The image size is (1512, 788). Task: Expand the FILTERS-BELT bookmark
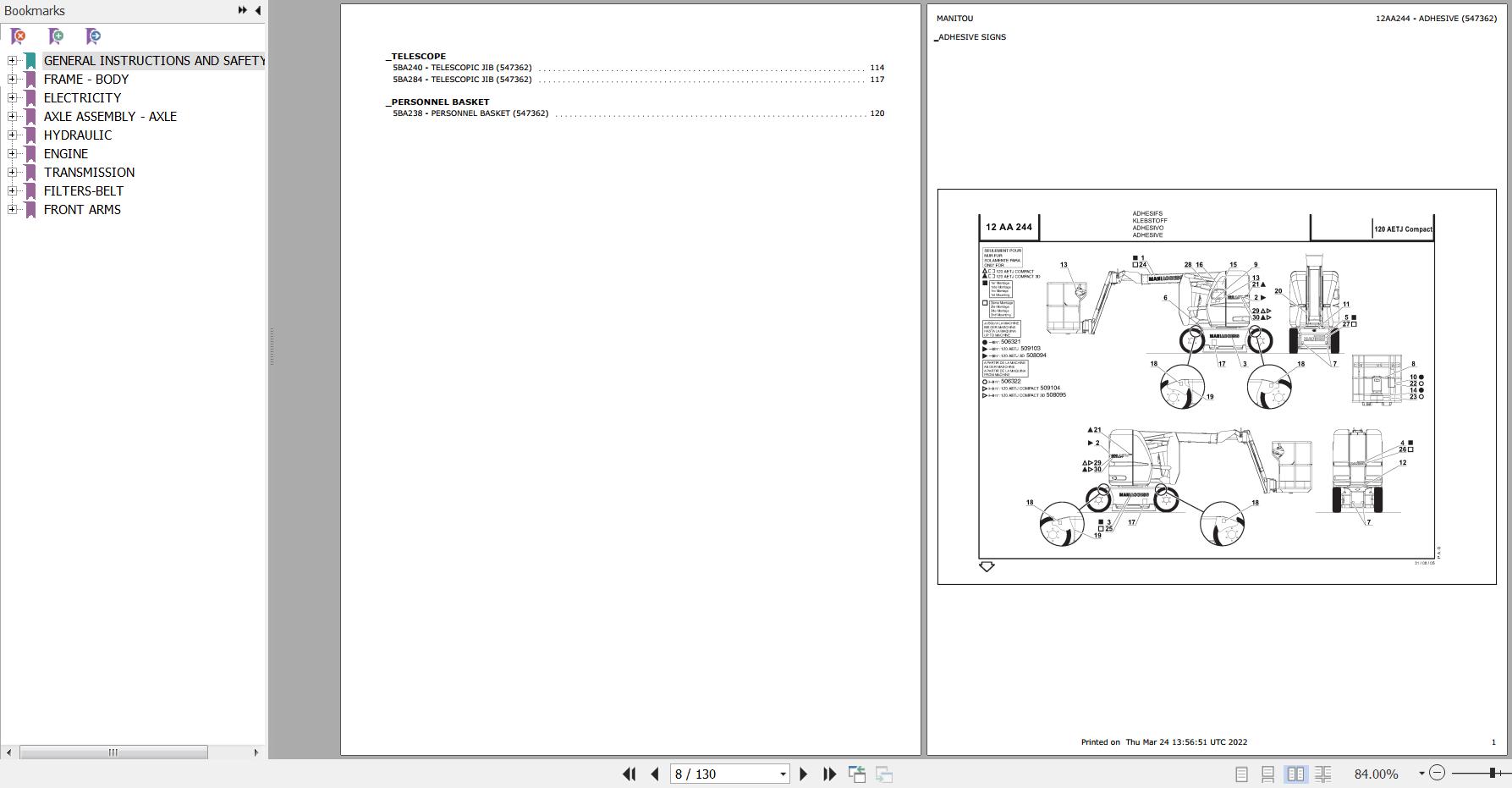(x=12, y=190)
